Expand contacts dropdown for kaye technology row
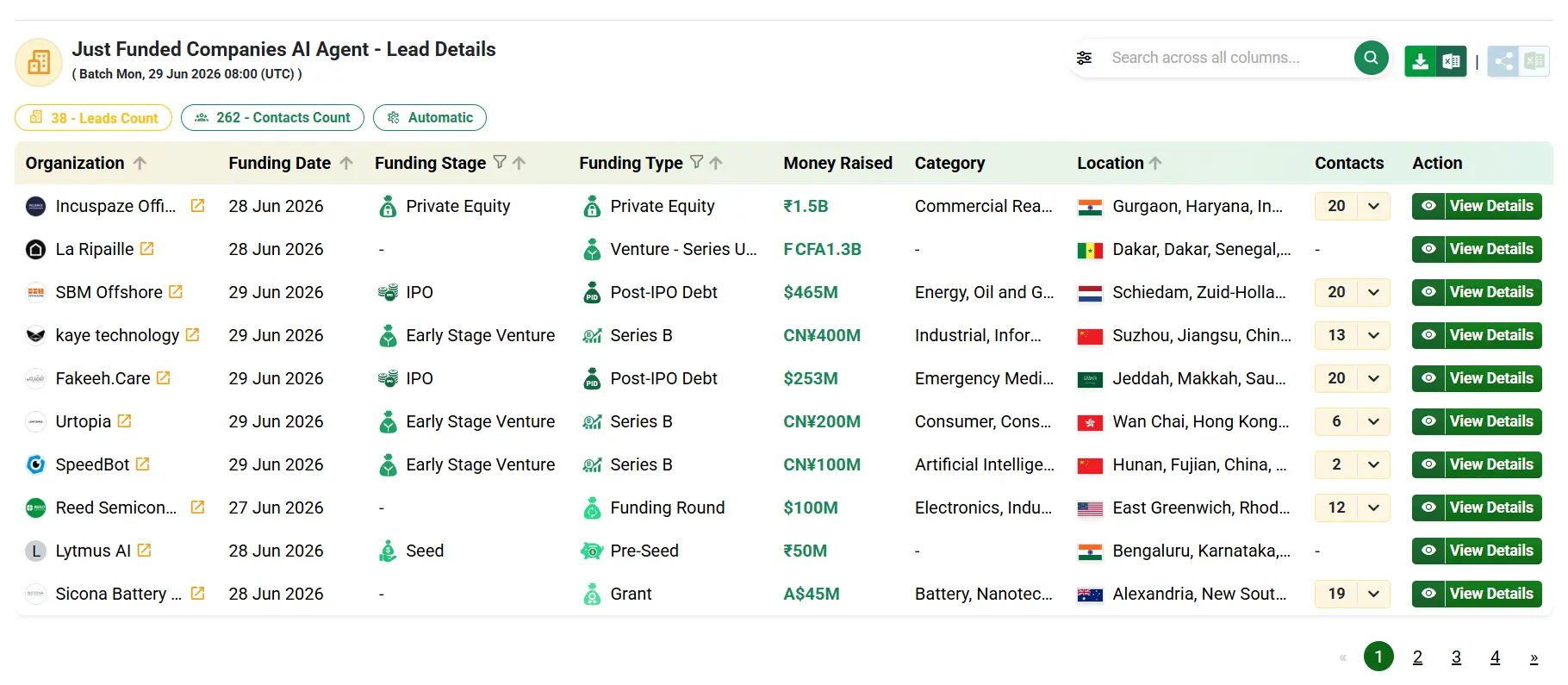Screen dimensions: 1568x685 pyautogui.click(x=1373, y=335)
